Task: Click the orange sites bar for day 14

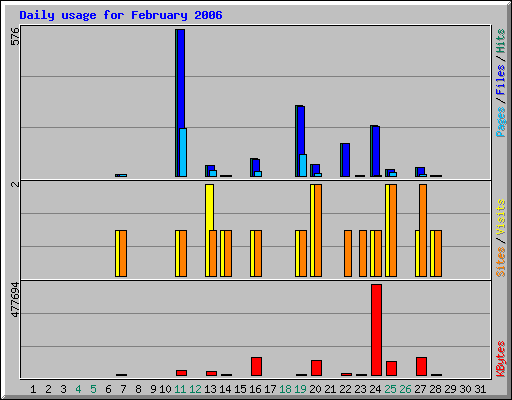Action: (228, 253)
